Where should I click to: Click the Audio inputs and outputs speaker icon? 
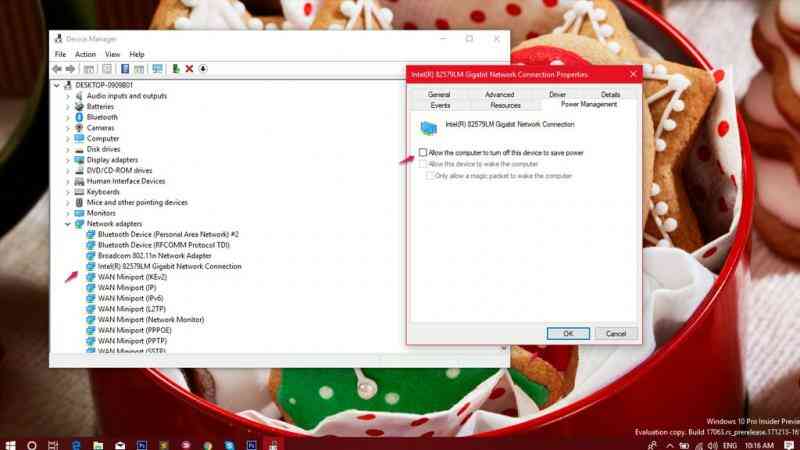79,96
